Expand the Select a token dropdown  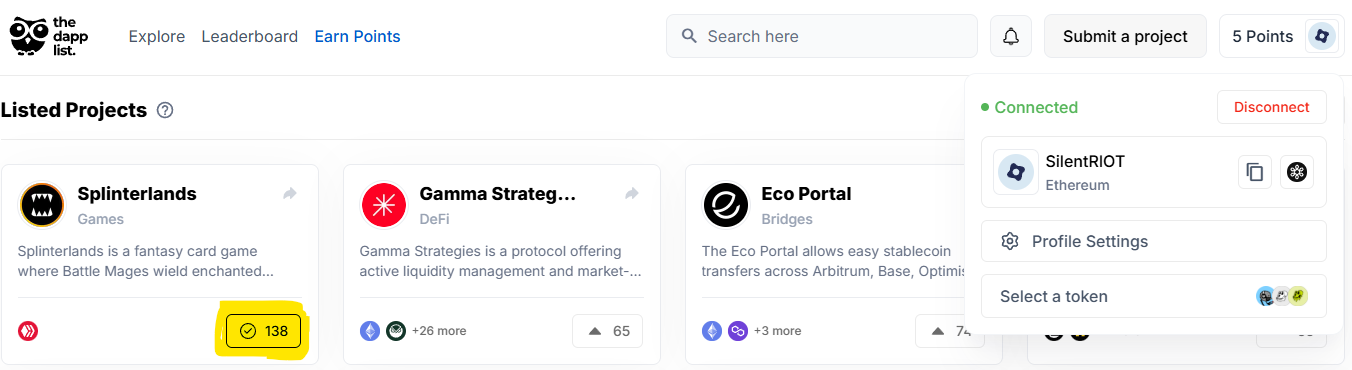tap(1154, 296)
